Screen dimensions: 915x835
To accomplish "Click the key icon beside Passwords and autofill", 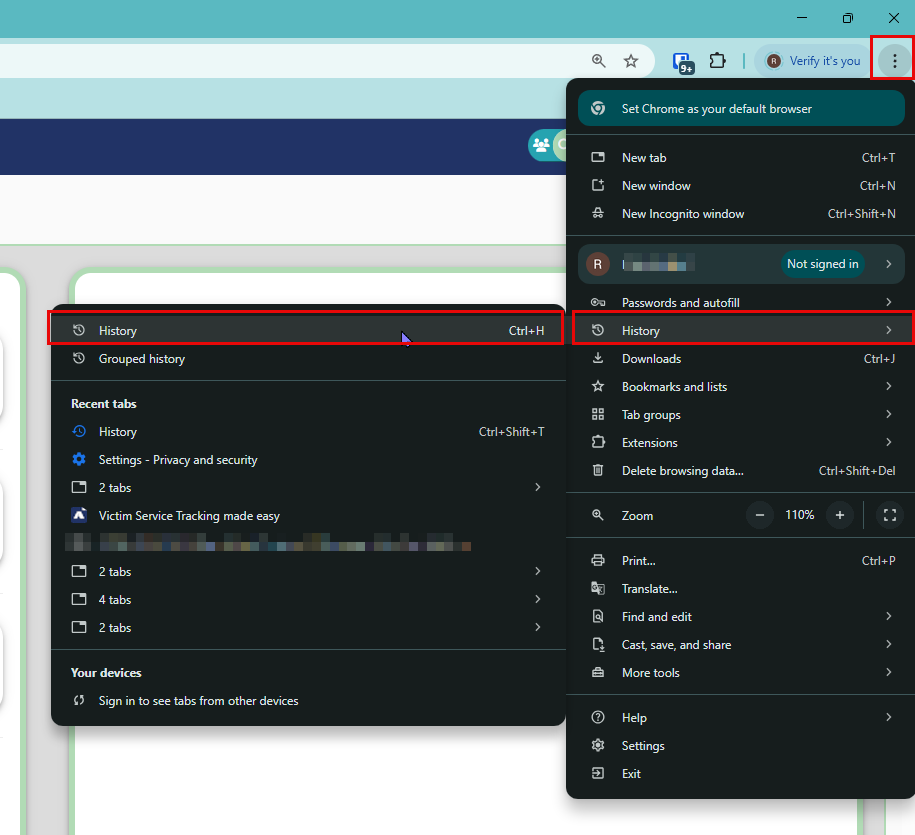I will (x=598, y=302).
